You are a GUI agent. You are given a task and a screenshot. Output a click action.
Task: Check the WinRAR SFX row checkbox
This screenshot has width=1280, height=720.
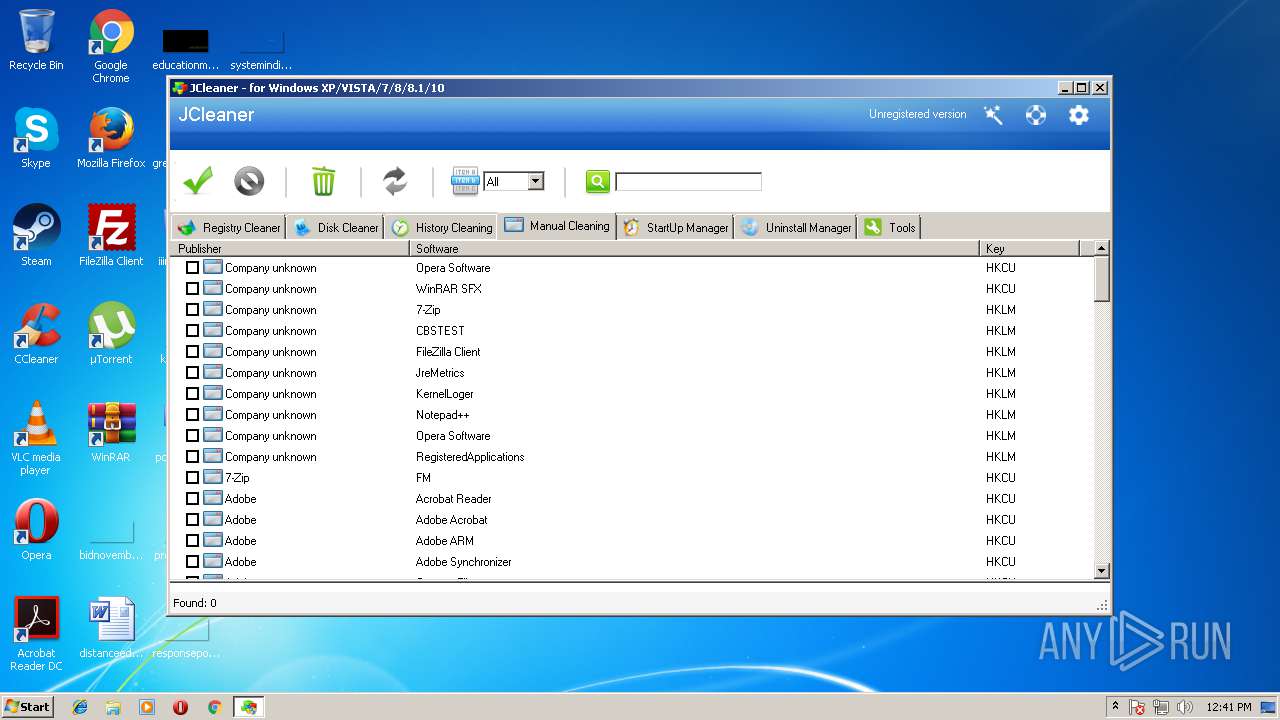coord(192,289)
